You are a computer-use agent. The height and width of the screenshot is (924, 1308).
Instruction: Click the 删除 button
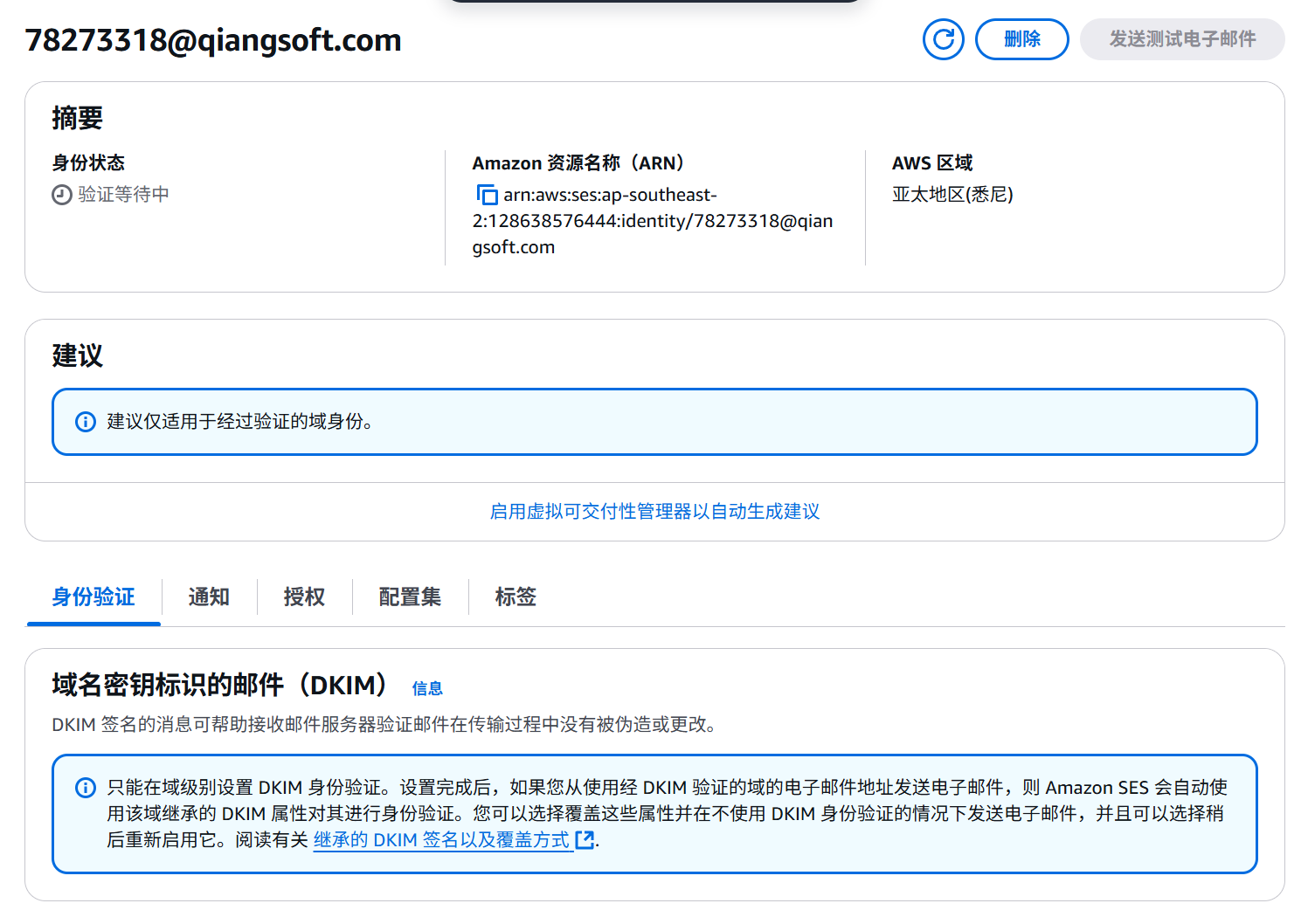(x=1021, y=39)
